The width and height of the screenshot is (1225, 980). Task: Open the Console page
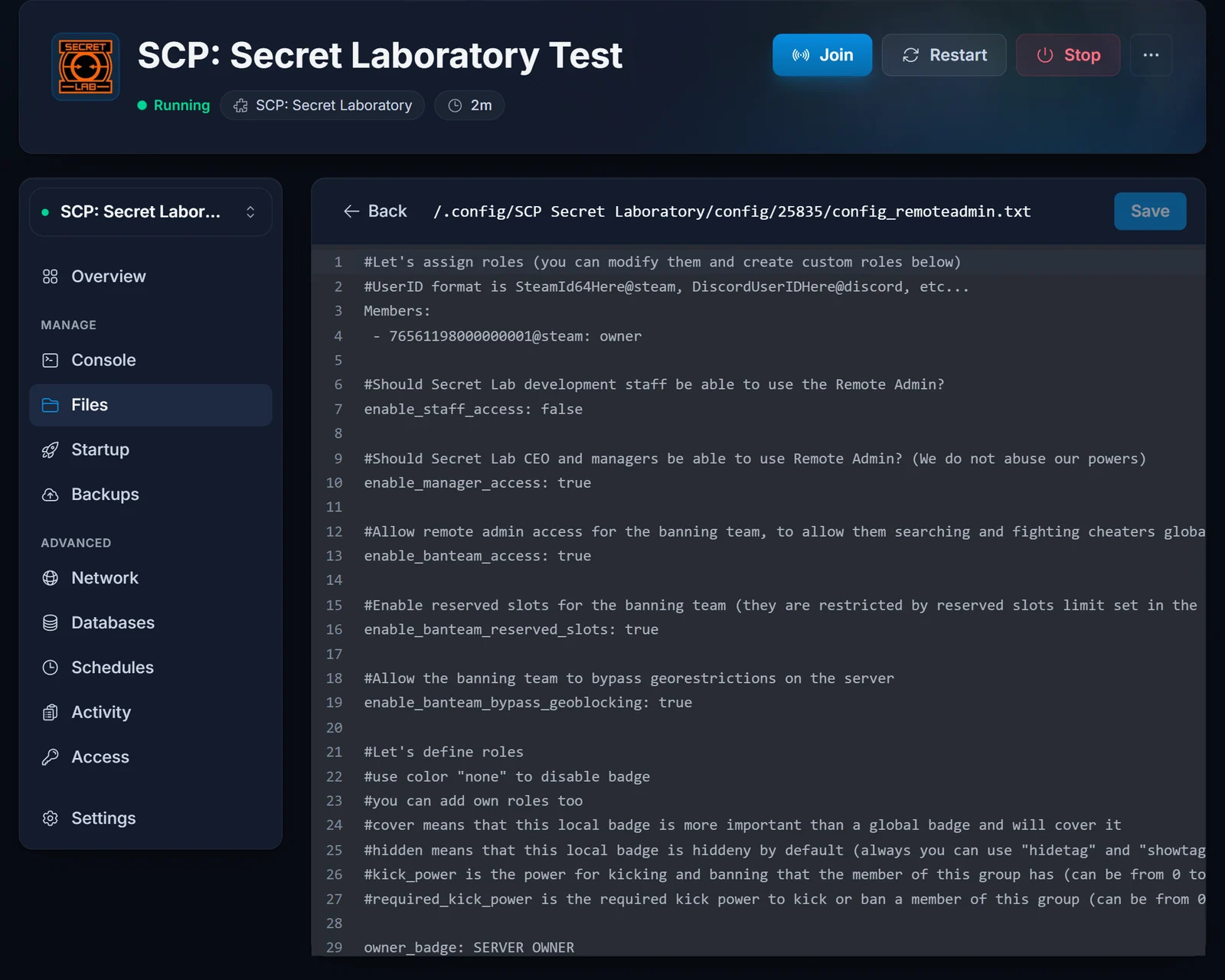pos(151,360)
